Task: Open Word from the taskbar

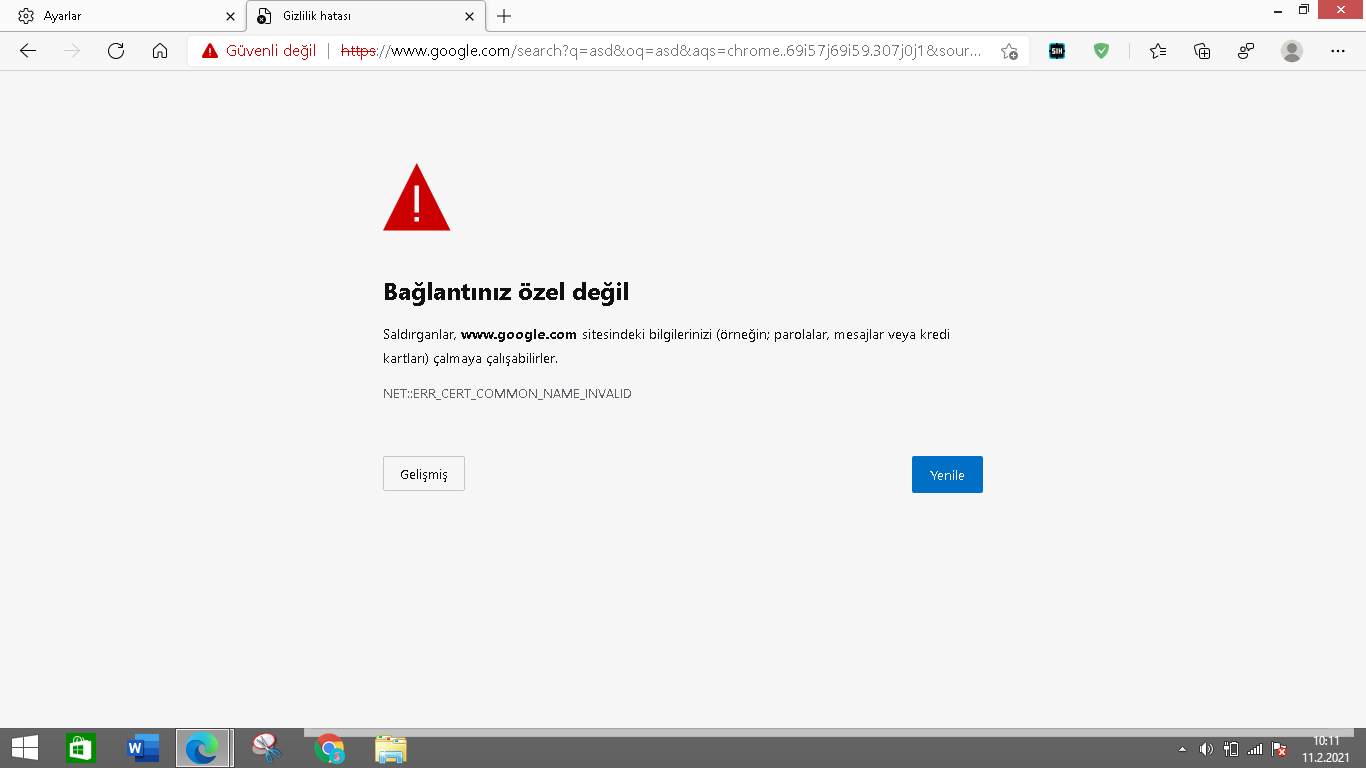Action: point(143,748)
